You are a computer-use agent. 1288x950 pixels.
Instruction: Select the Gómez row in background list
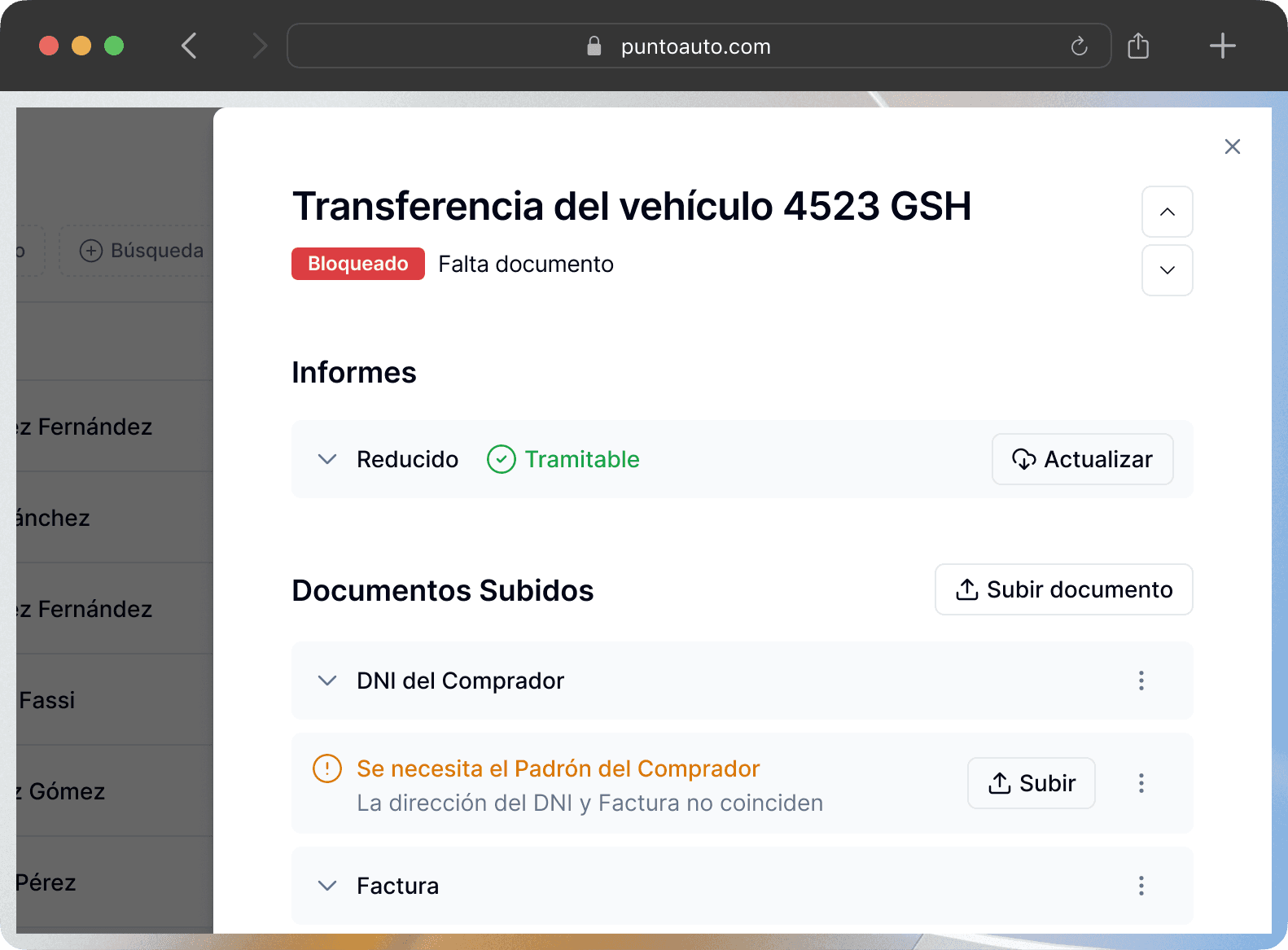coord(115,791)
